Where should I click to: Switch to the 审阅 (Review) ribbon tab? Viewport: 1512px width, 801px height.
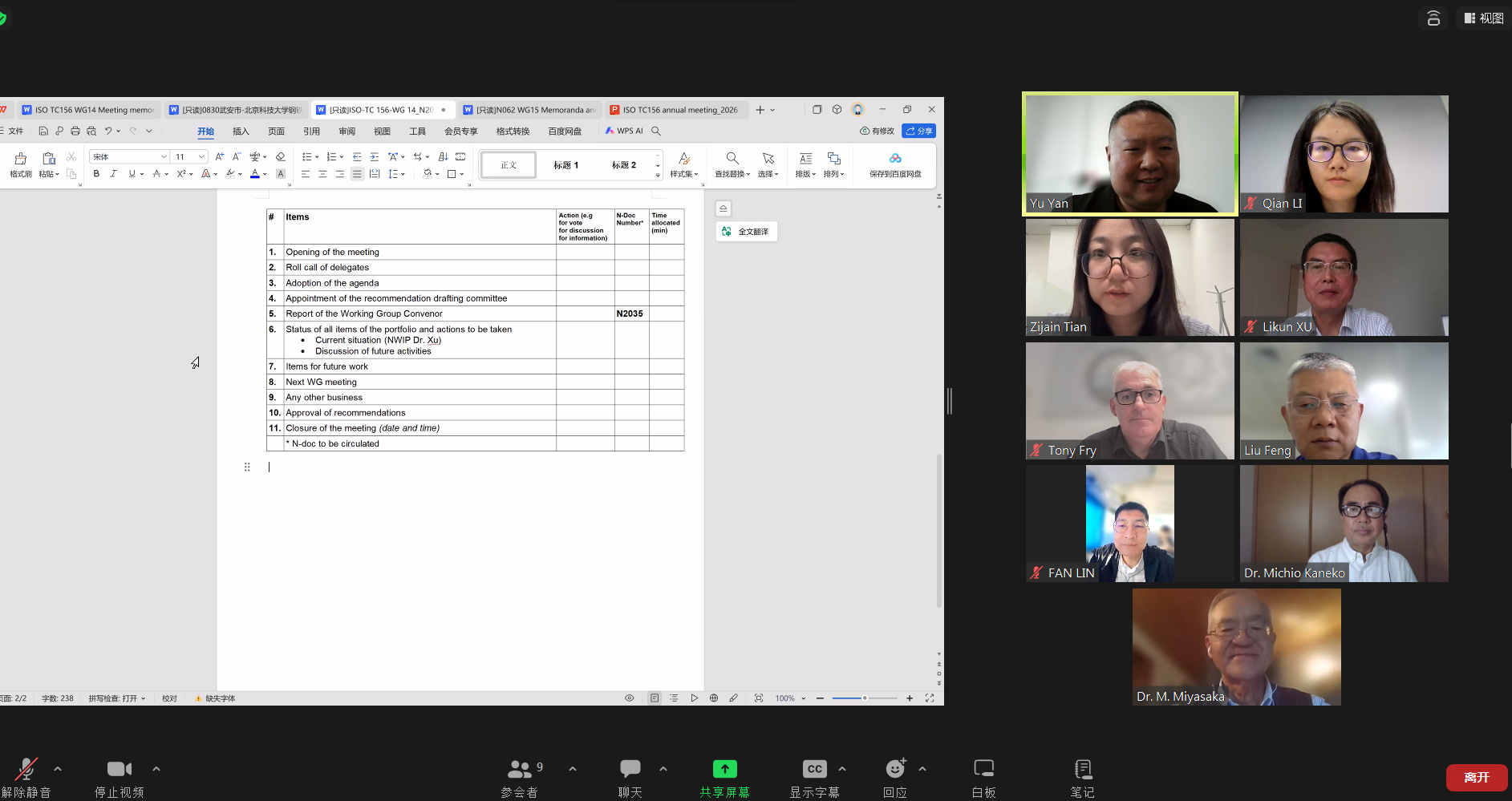pos(347,131)
